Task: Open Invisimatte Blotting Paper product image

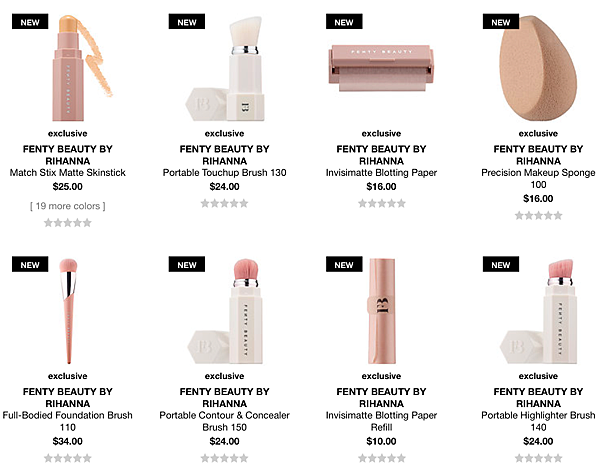Action: [381, 68]
